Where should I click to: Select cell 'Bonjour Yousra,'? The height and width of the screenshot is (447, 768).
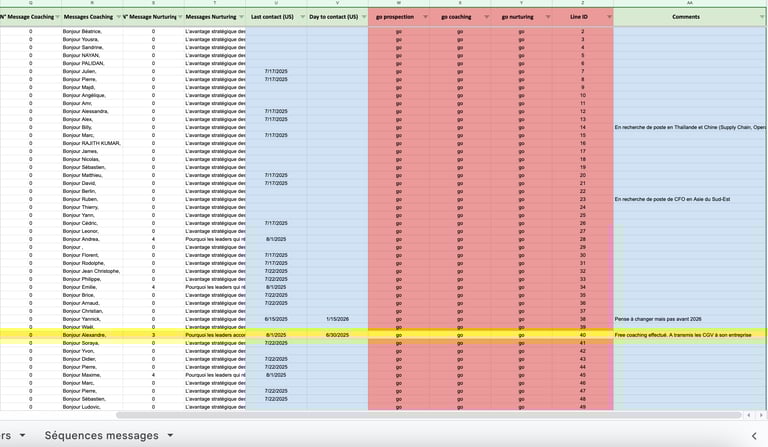coord(92,39)
